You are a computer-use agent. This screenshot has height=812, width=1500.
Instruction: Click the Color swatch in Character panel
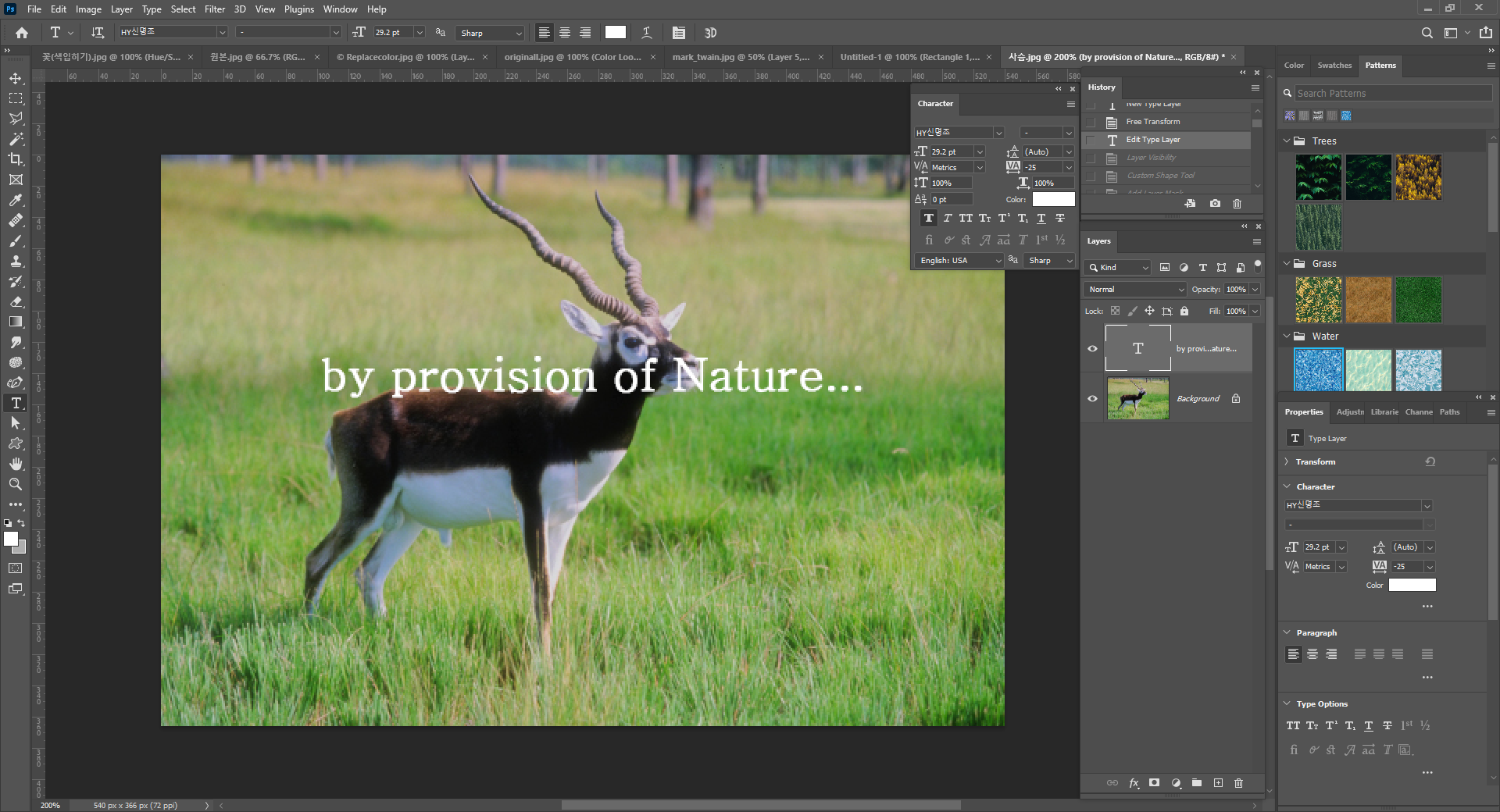1053,200
